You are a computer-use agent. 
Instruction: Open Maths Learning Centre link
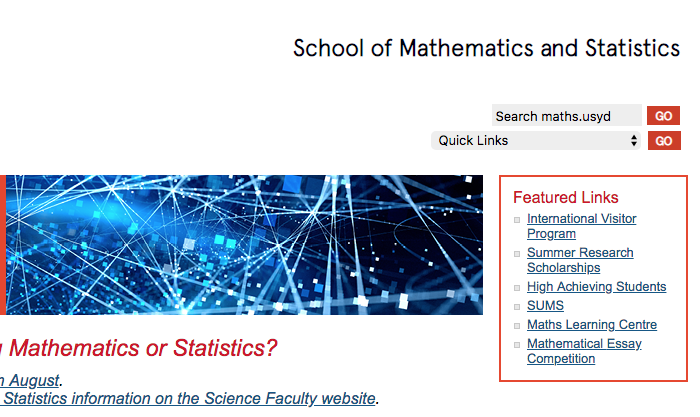pyautogui.click(x=591, y=325)
